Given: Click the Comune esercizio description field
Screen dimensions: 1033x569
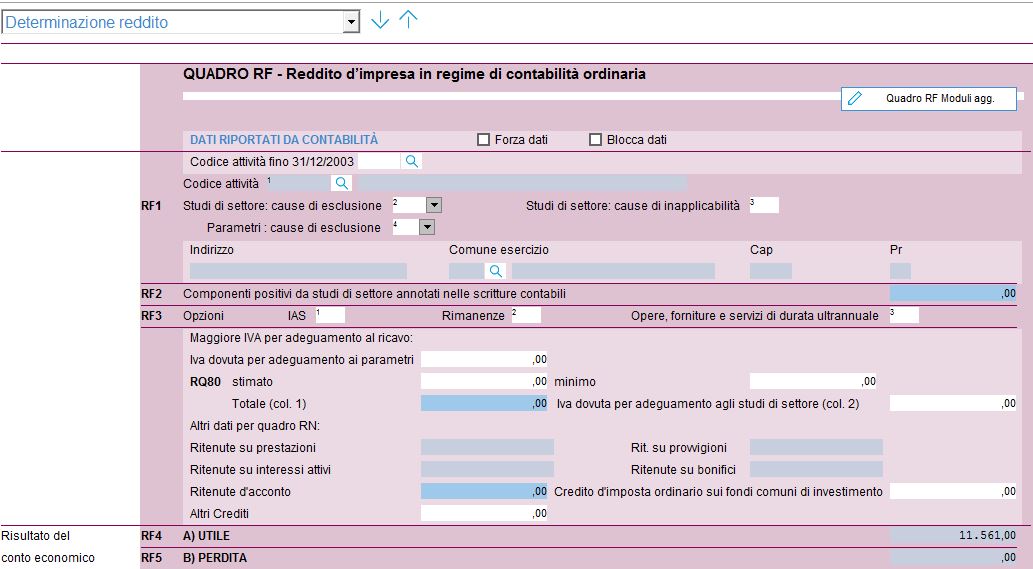Looking at the screenshot, I should click(613, 271).
